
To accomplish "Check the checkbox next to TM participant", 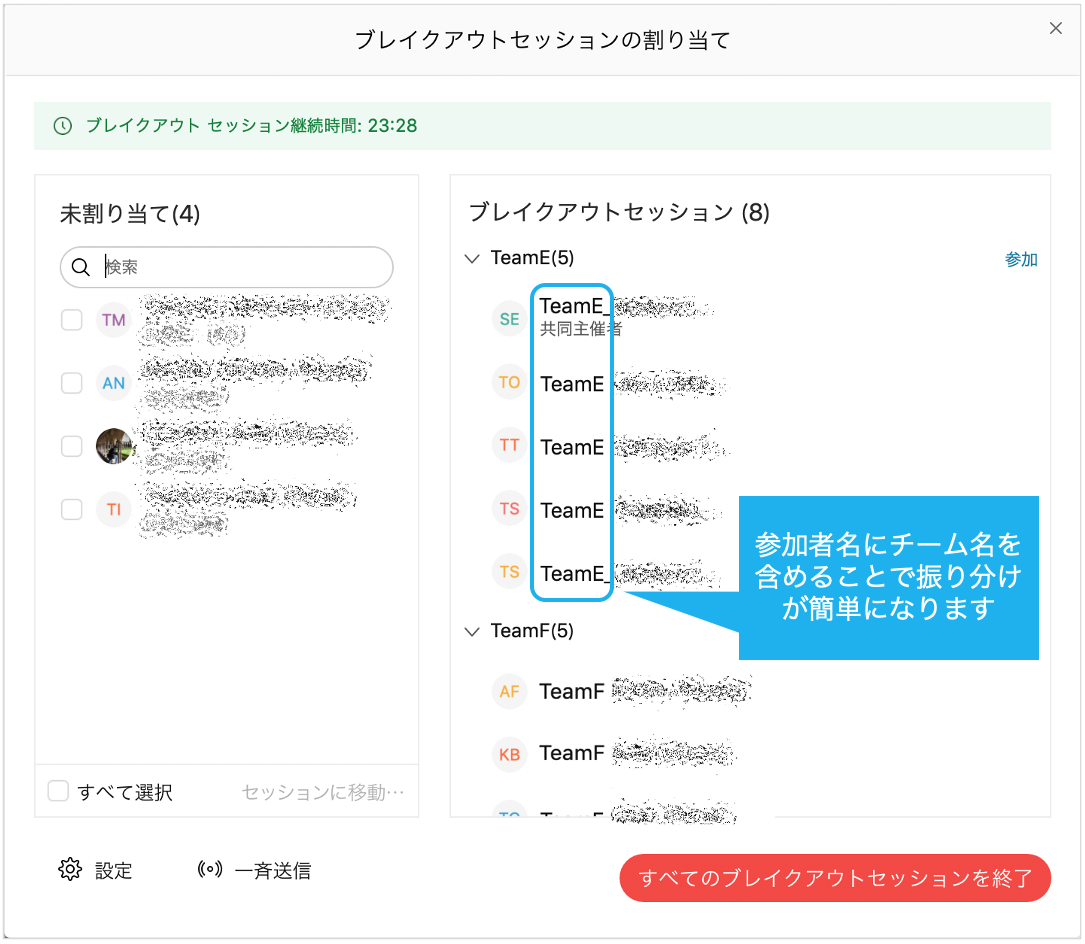I will coord(71,319).
